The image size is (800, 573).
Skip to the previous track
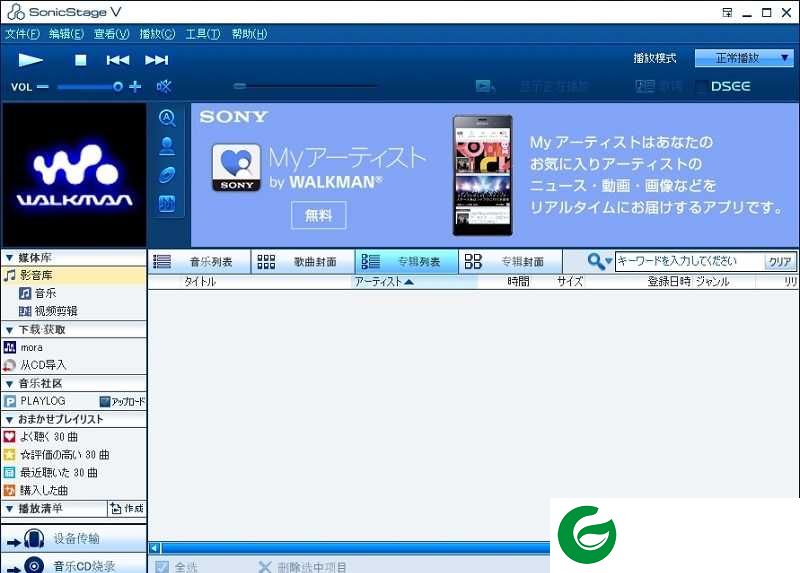(118, 60)
